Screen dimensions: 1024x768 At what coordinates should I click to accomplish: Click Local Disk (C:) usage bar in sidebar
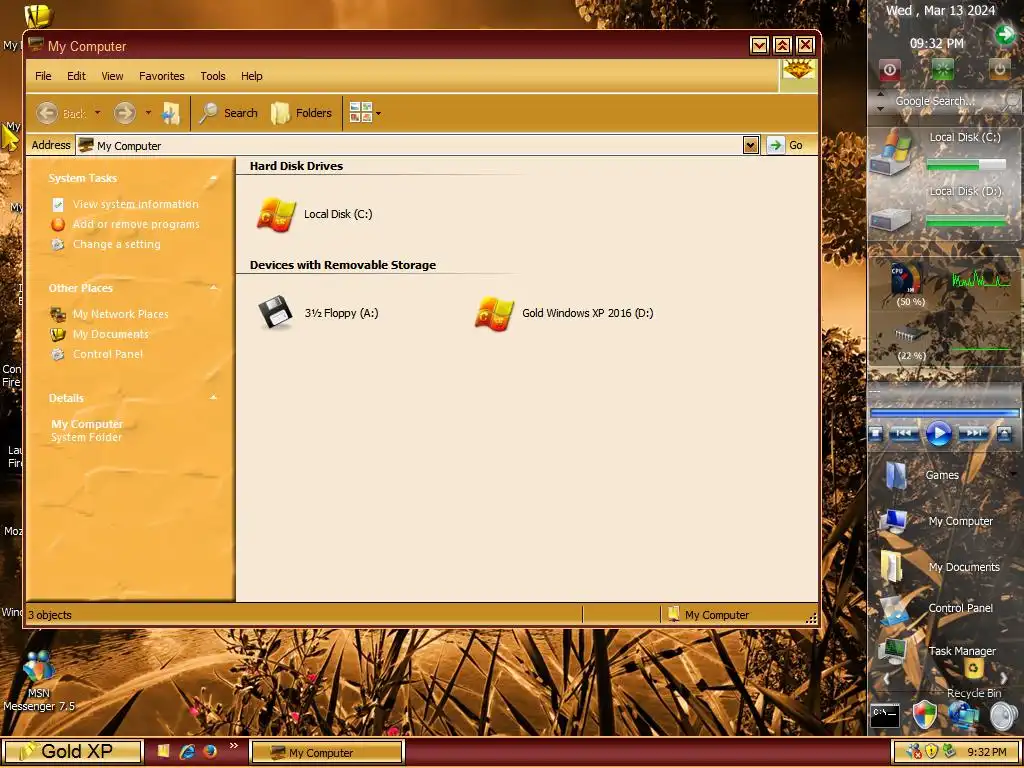click(967, 166)
